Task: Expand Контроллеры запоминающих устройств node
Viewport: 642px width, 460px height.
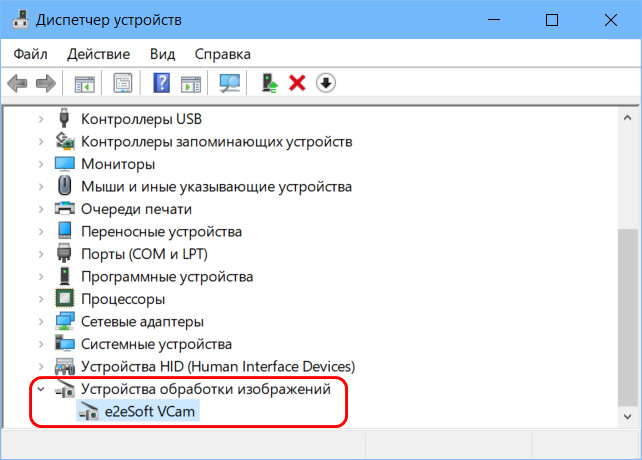Action: point(41,142)
